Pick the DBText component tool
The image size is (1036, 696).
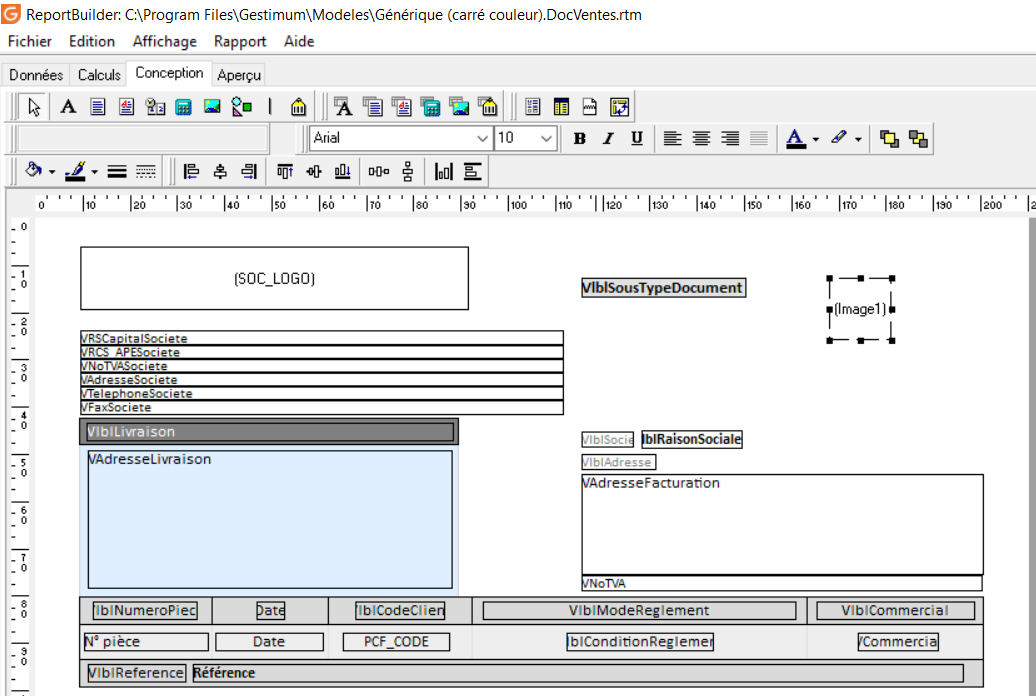(343, 106)
